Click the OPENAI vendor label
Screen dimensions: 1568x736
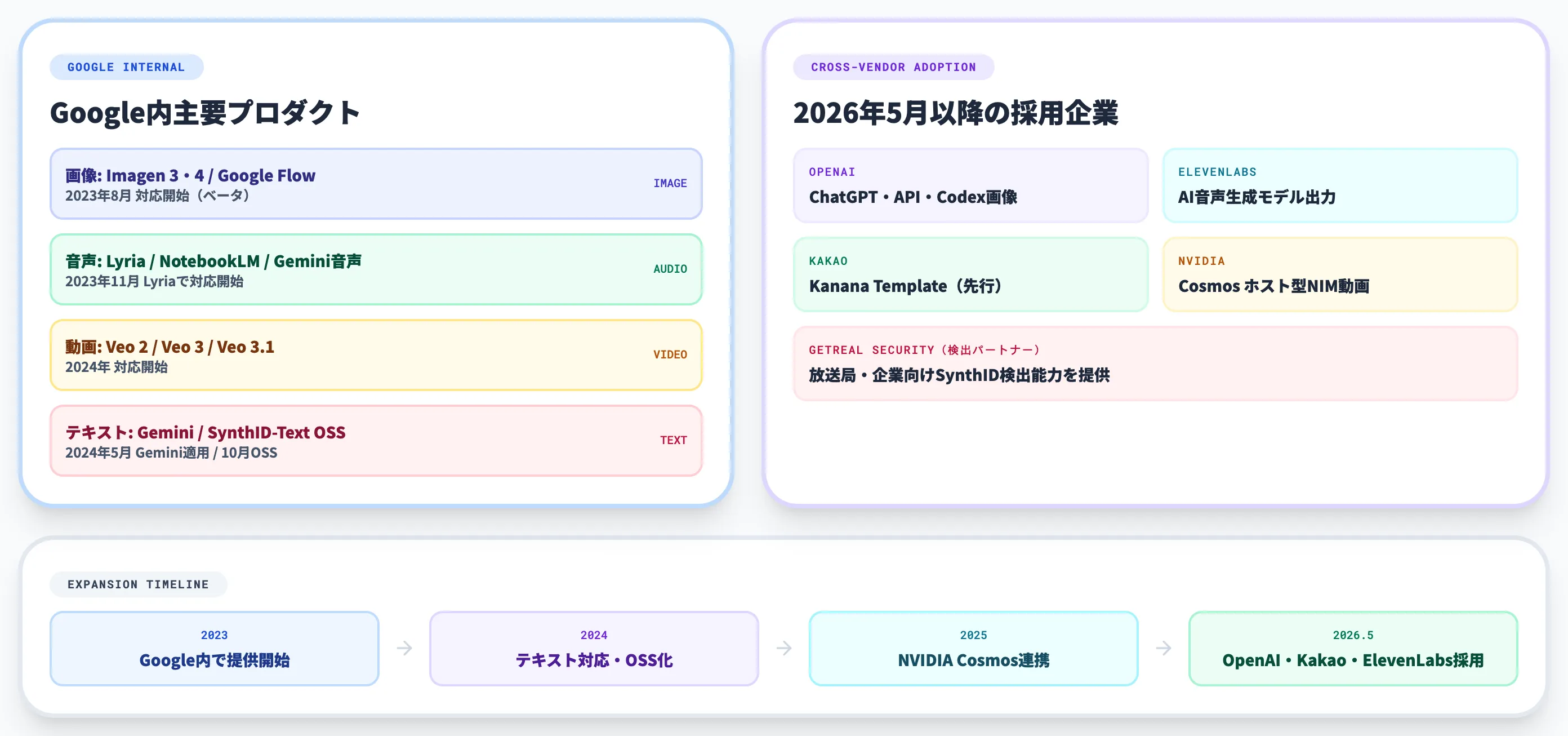[x=832, y=172]
